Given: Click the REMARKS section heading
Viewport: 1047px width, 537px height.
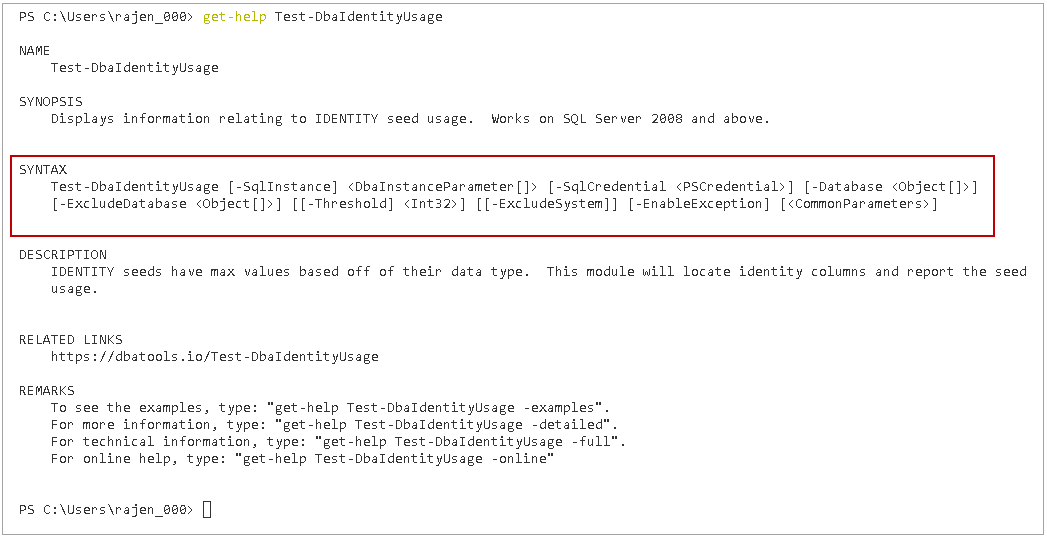Looking at the screenshot, I should pyautogui.click(x=47, y=391).
